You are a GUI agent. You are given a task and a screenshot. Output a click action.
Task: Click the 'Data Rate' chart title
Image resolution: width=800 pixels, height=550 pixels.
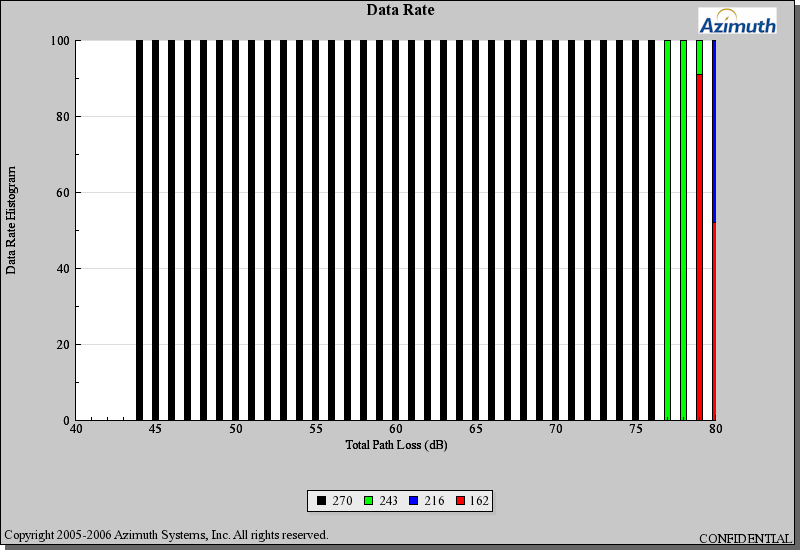401,10
